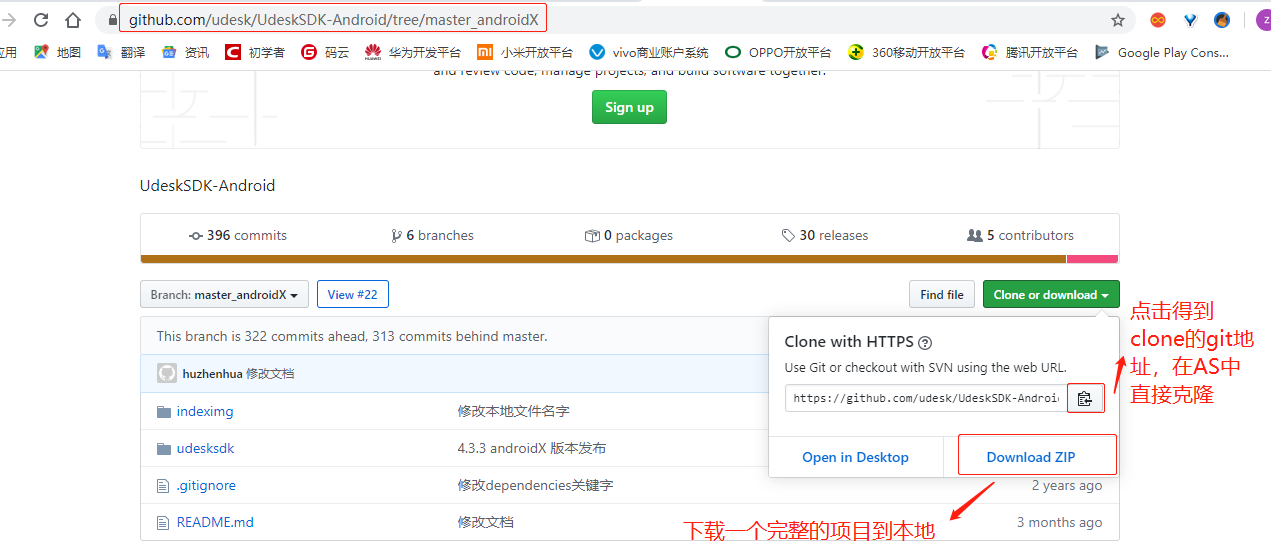
Task: Click the orange infinity extension icon
Action: click(x=1158, y=20)
